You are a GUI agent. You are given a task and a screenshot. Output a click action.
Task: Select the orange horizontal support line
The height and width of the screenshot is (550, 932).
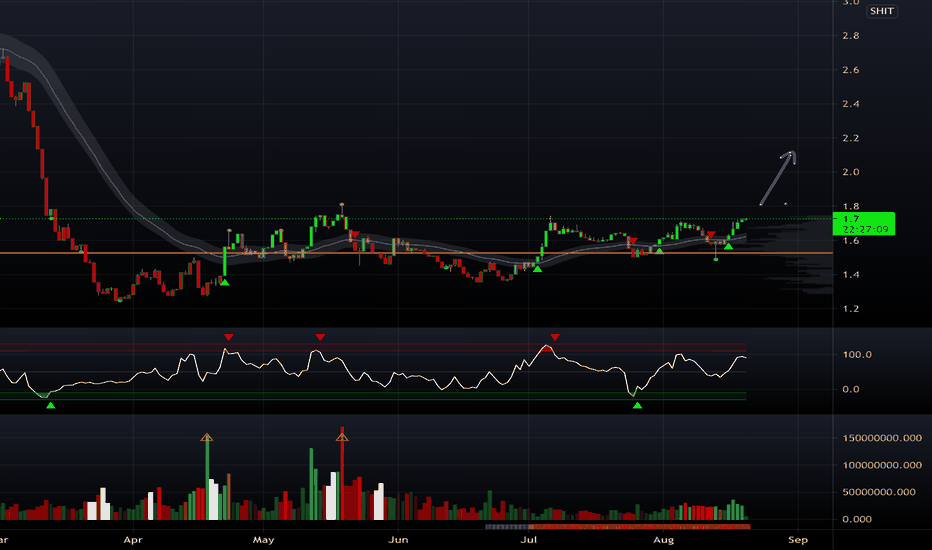click(416, 253)
